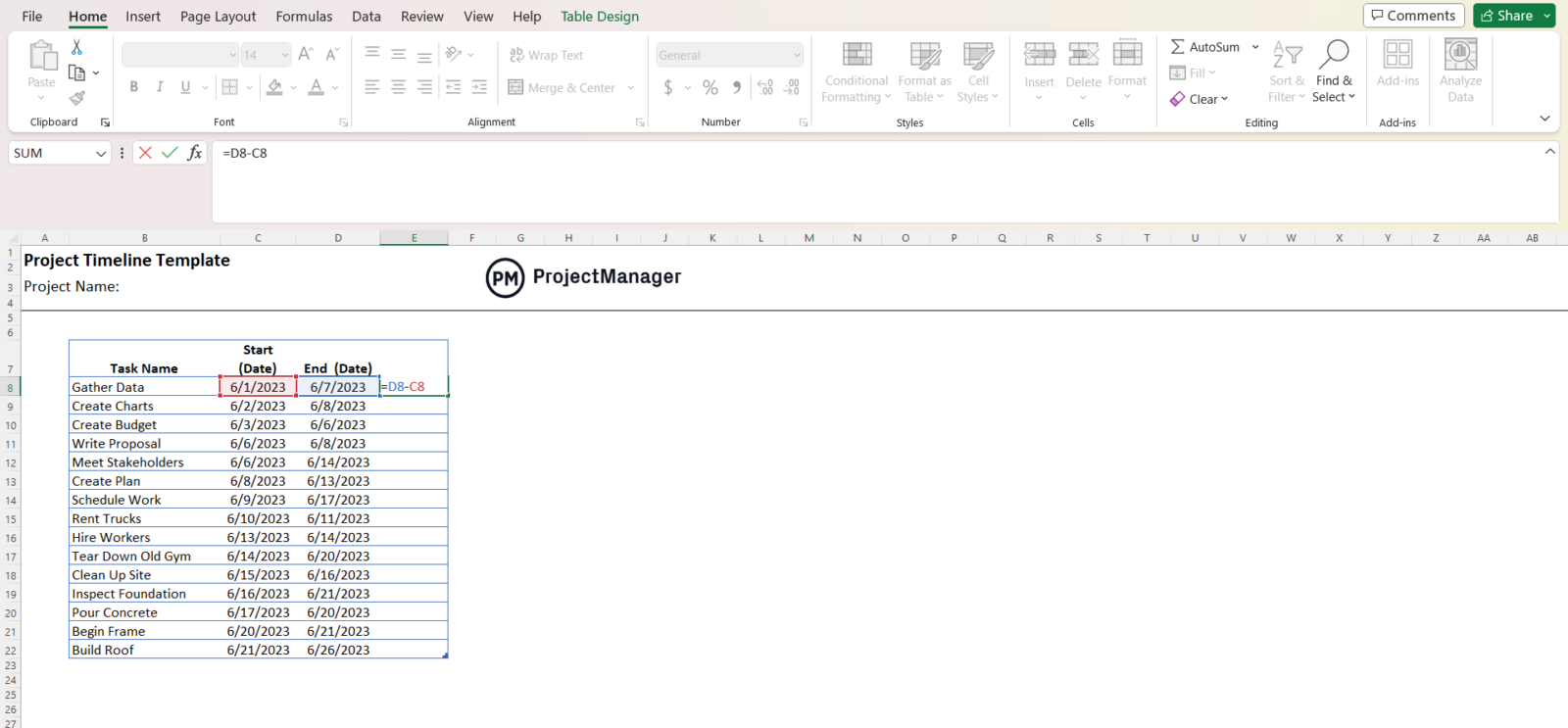Click the Comments button
This screenshot has width=1568, height=728.
(1413, 15)
